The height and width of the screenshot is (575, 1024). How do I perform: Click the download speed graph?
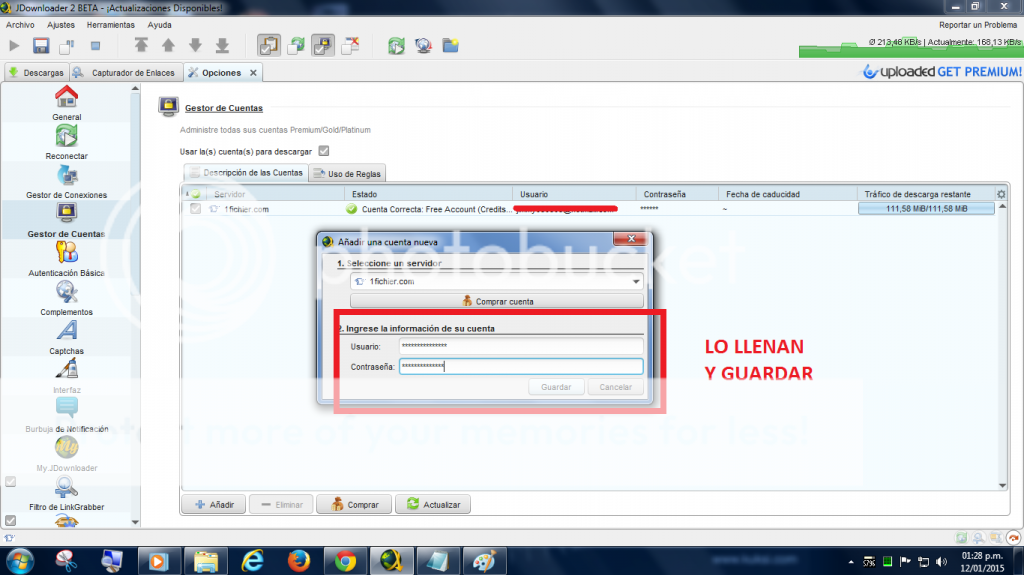pos(910,47)
